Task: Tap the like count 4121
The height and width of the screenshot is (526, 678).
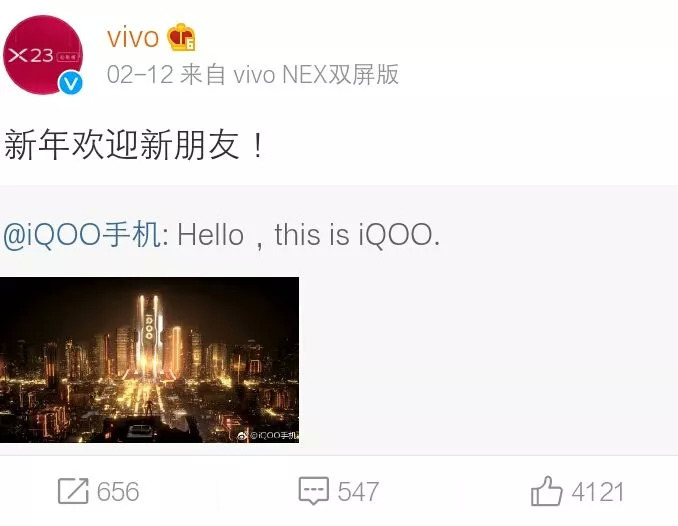Action: coord(598,491)
